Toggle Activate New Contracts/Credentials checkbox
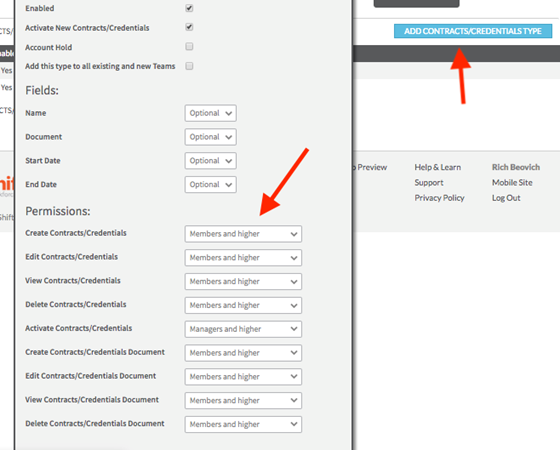560x450 pixels. click(x=189, y=27)
